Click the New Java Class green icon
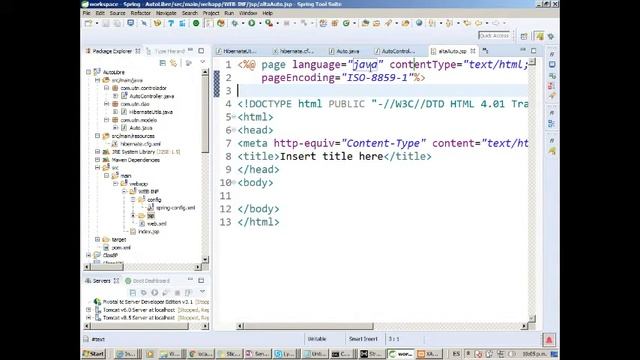 click(346, 23)
